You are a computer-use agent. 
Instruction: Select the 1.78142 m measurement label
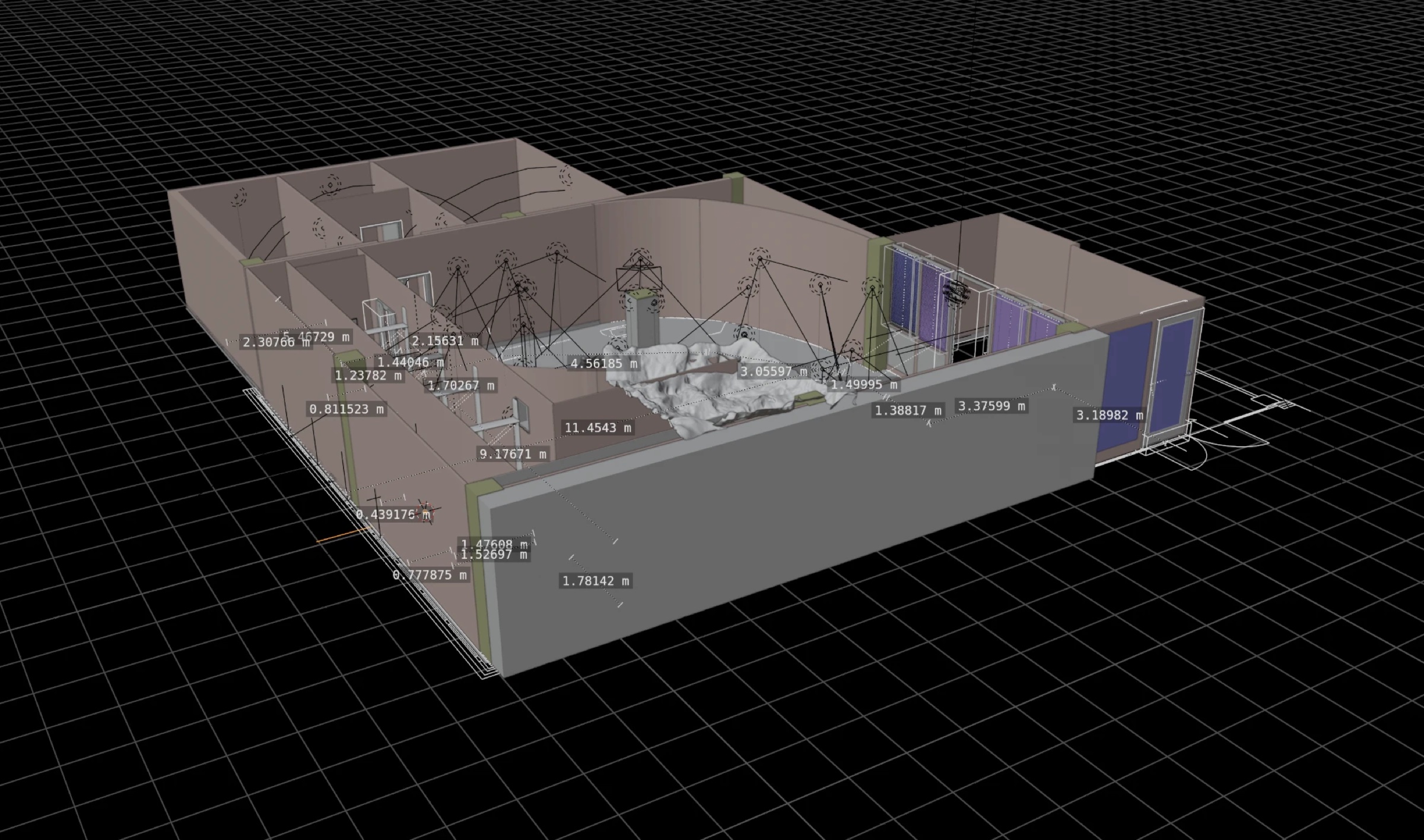pos(596,581)
